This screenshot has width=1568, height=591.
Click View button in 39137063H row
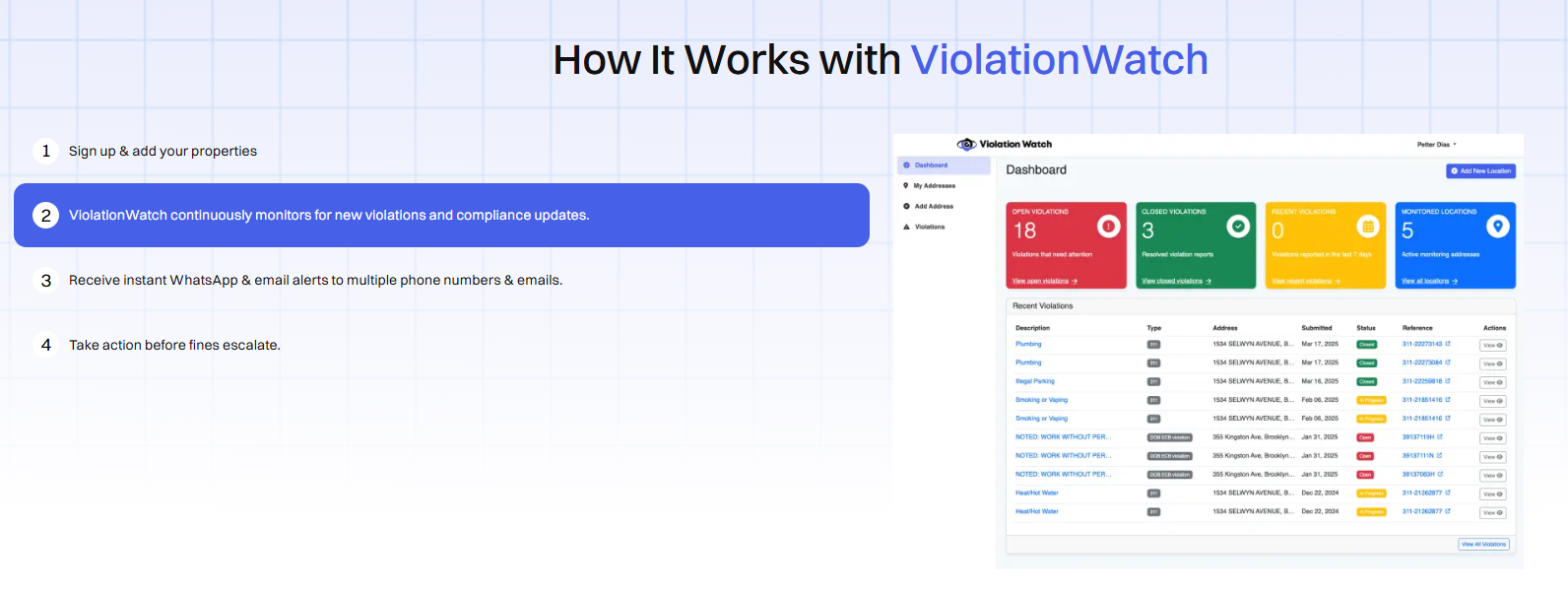click(1493, 476)
